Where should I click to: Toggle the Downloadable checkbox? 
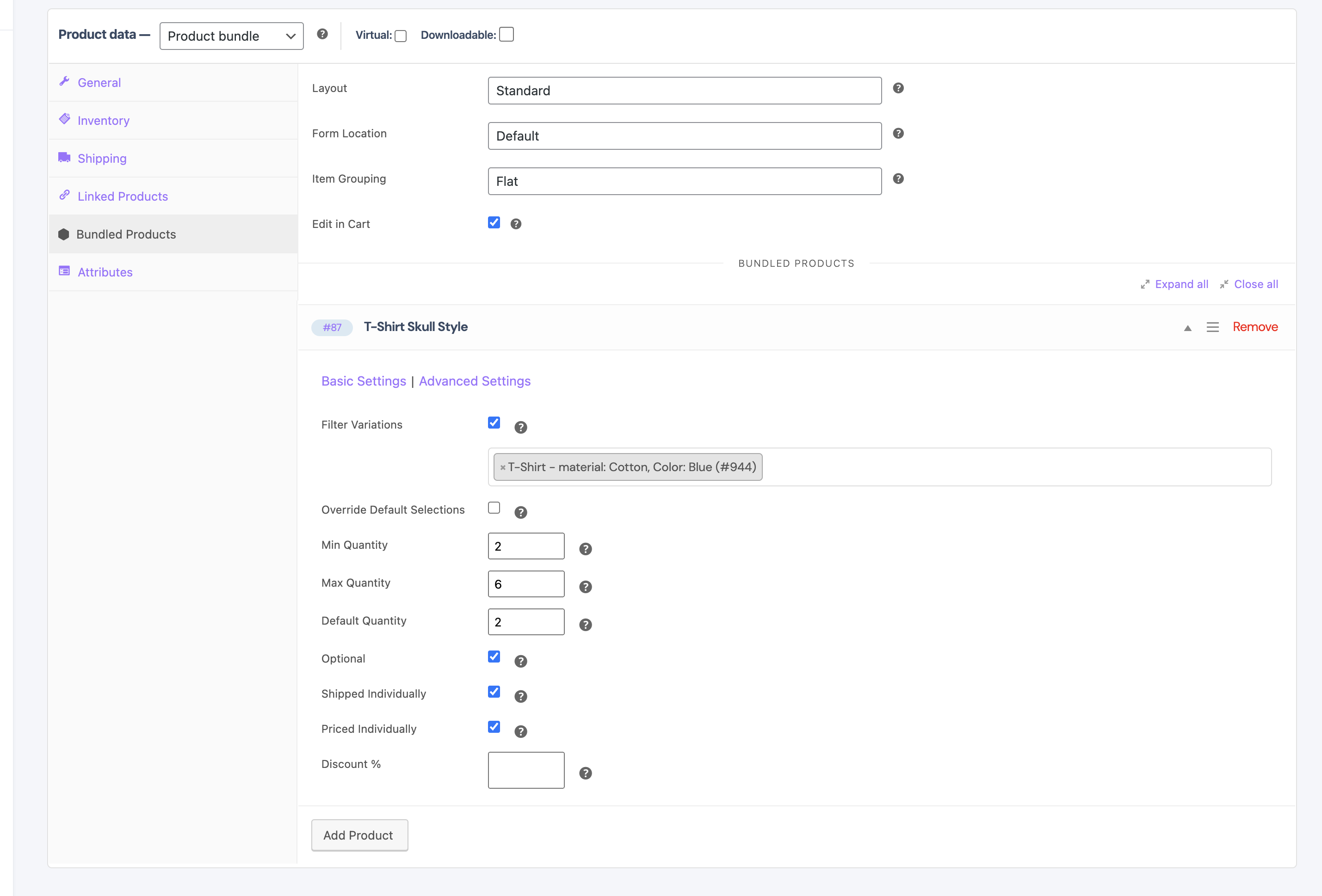(507, 35)
